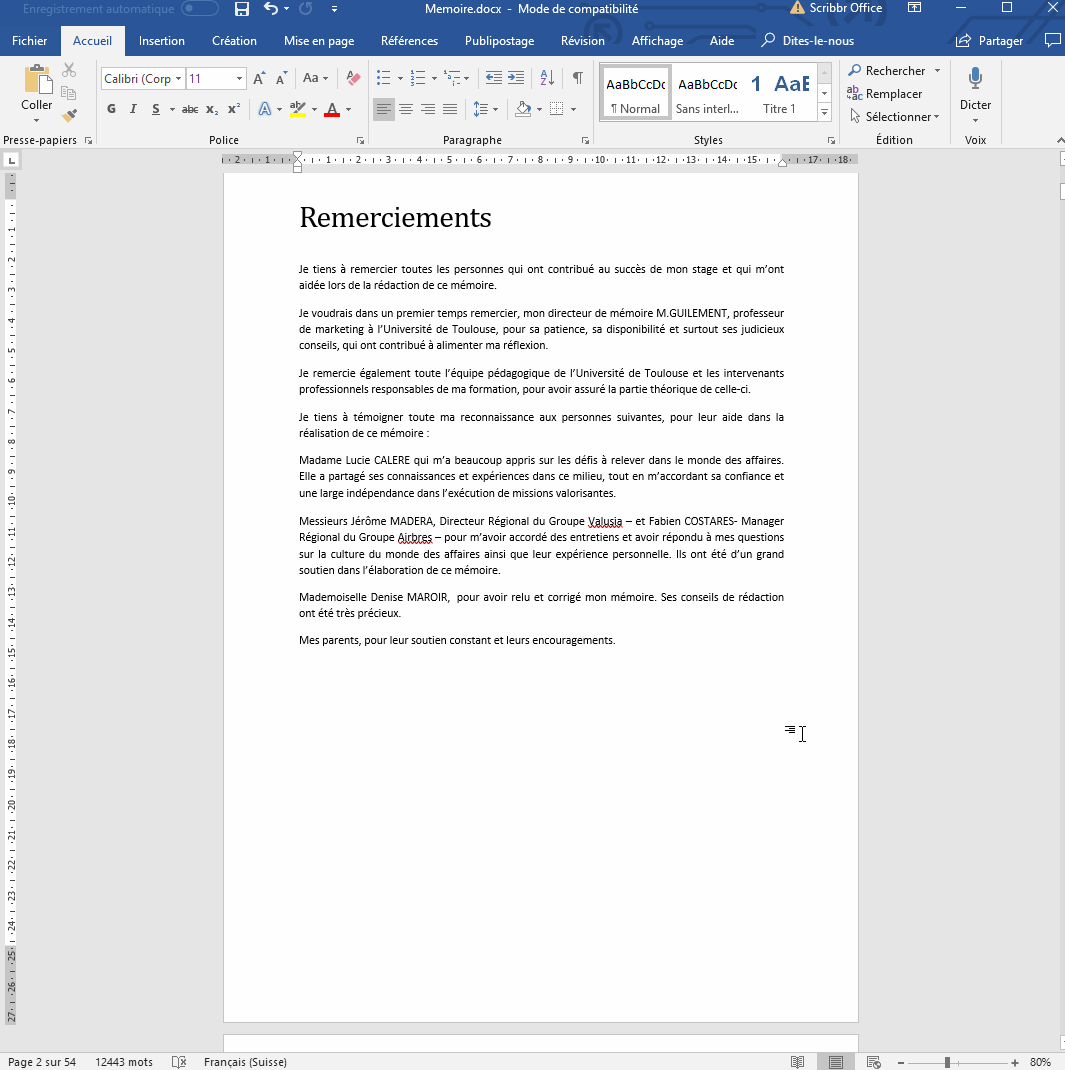The width and height of the screenshot is (1065, 1070).
Task: Toggle italic formatting
Action: (x=133, y=109)
